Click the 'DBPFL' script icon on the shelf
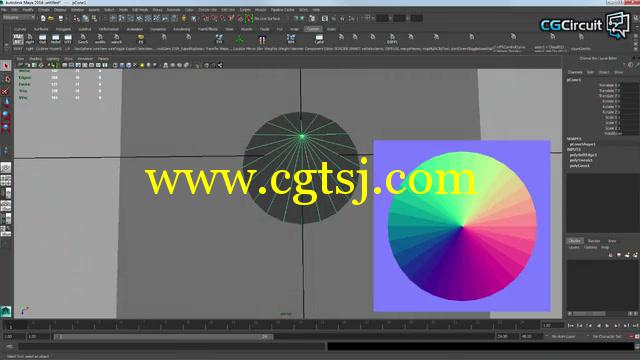 (x=391, y=39)
